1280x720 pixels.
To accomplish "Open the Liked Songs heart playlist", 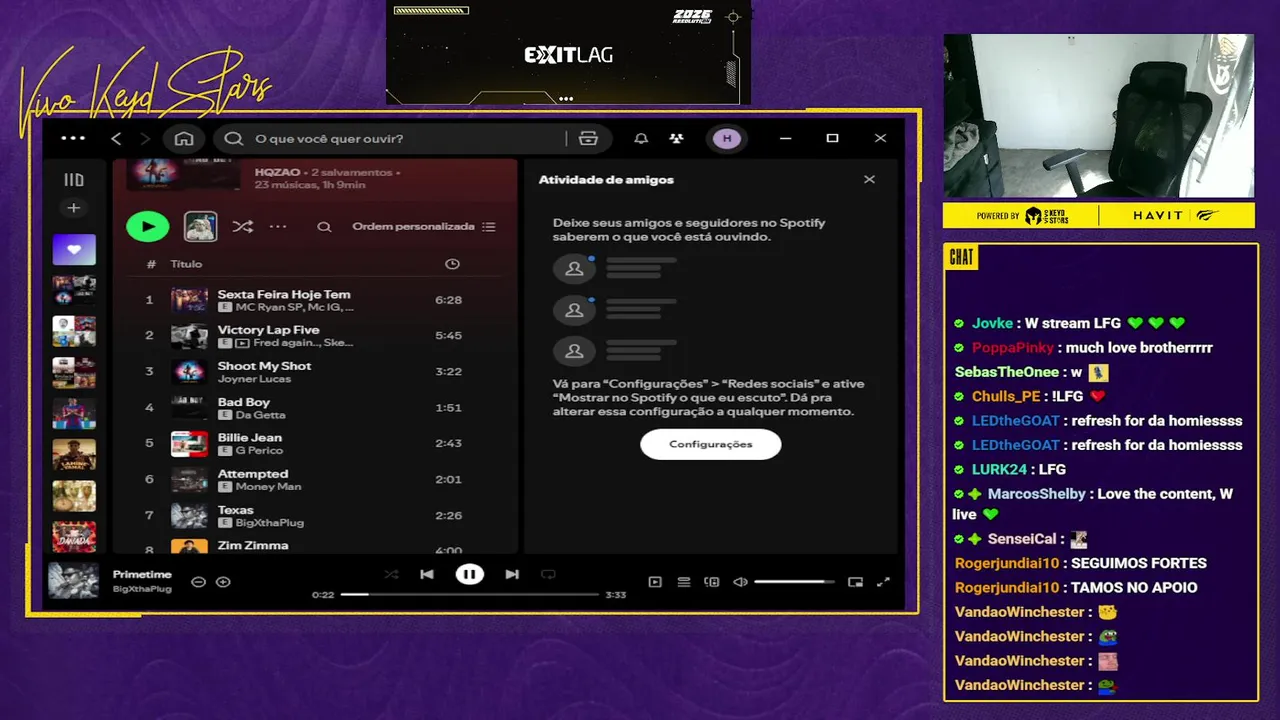I will coord(74,249).
